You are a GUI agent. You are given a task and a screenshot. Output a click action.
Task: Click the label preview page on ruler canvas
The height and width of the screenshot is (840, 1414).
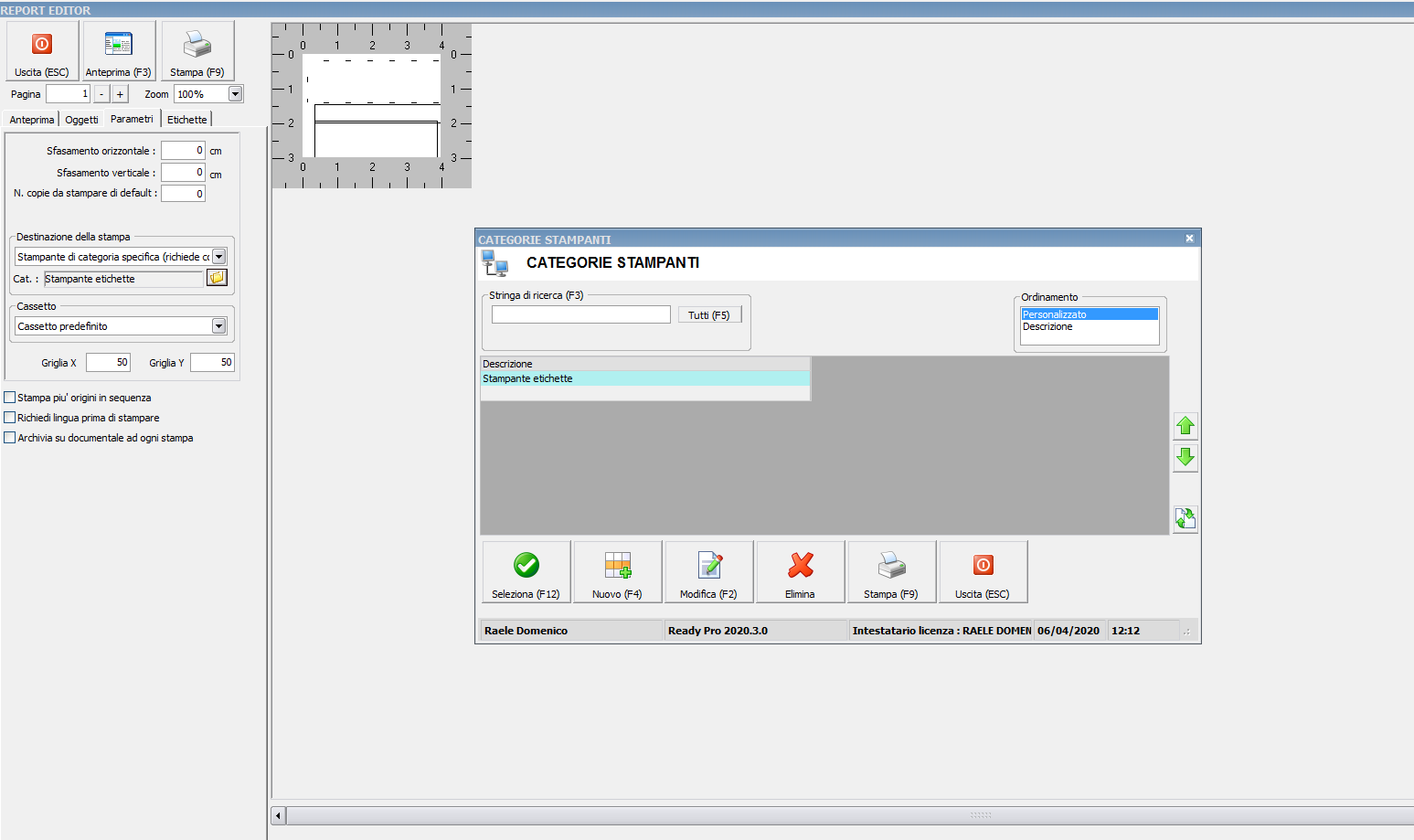(371, 106)
